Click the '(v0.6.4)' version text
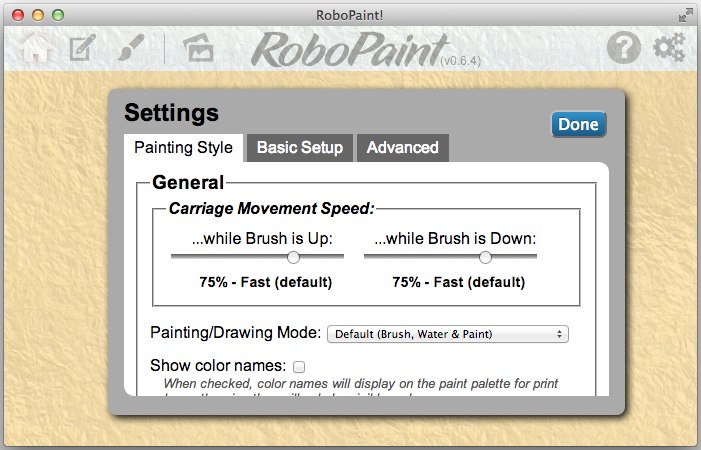Screen dimensions: 701x450 click(460, 61)
